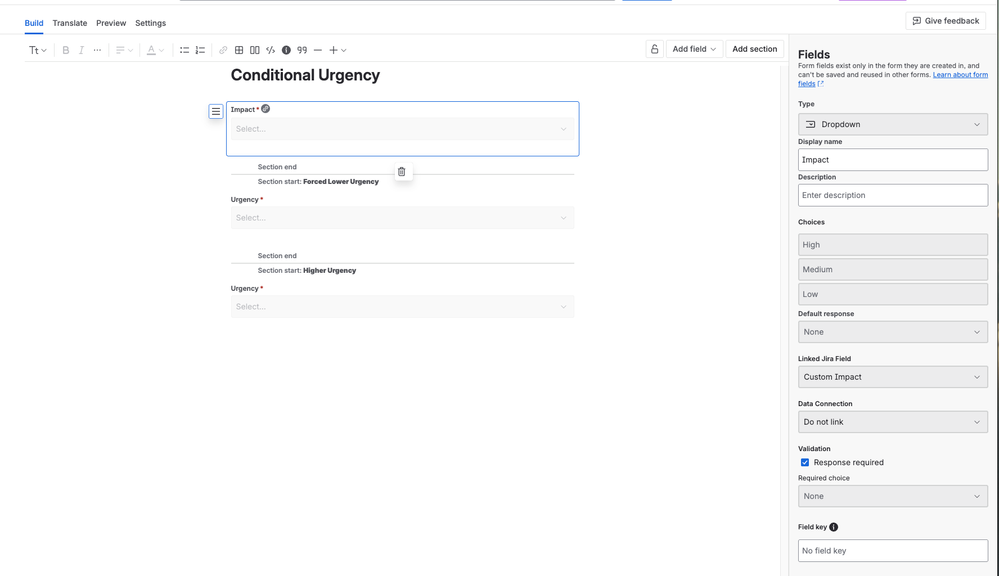Click the Field key input box
999x576 pixels.
coord(893,551)
